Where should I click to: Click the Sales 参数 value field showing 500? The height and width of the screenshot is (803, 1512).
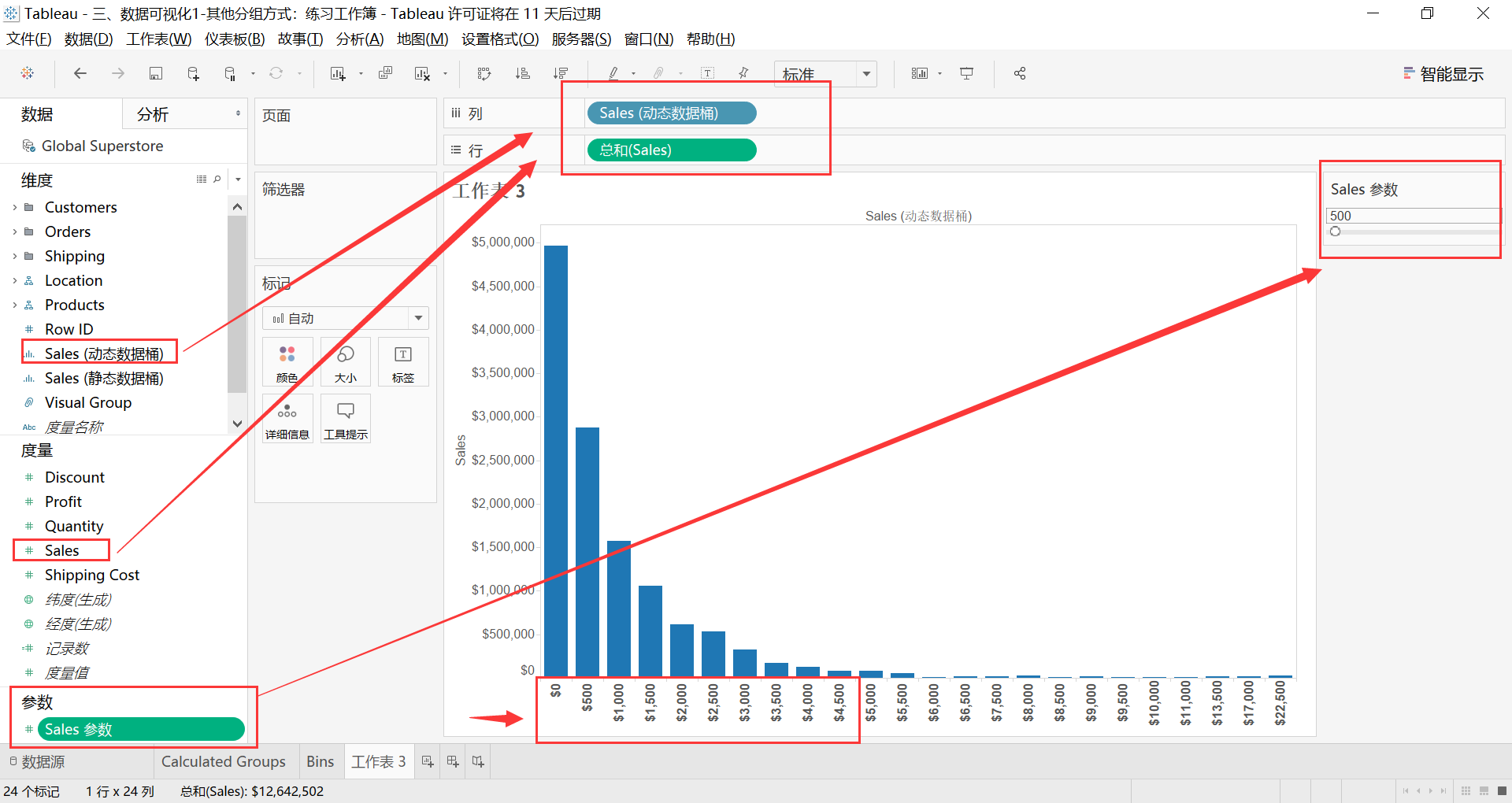(x=1412, y=216)
